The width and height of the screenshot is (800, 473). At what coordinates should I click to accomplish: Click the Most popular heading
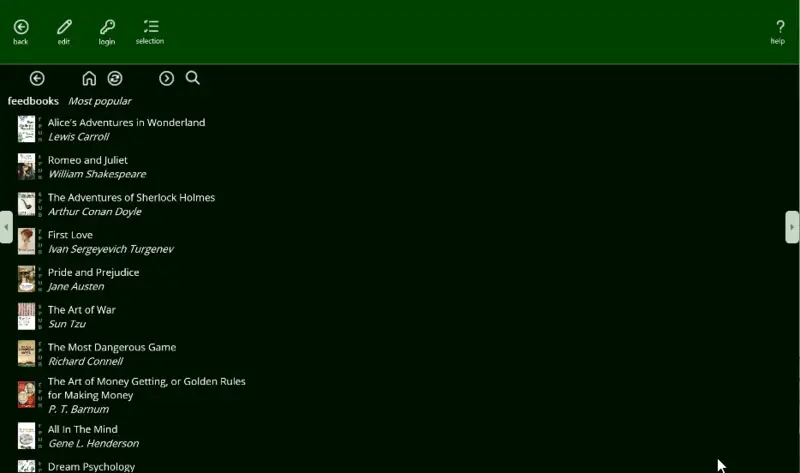(99, 101)
